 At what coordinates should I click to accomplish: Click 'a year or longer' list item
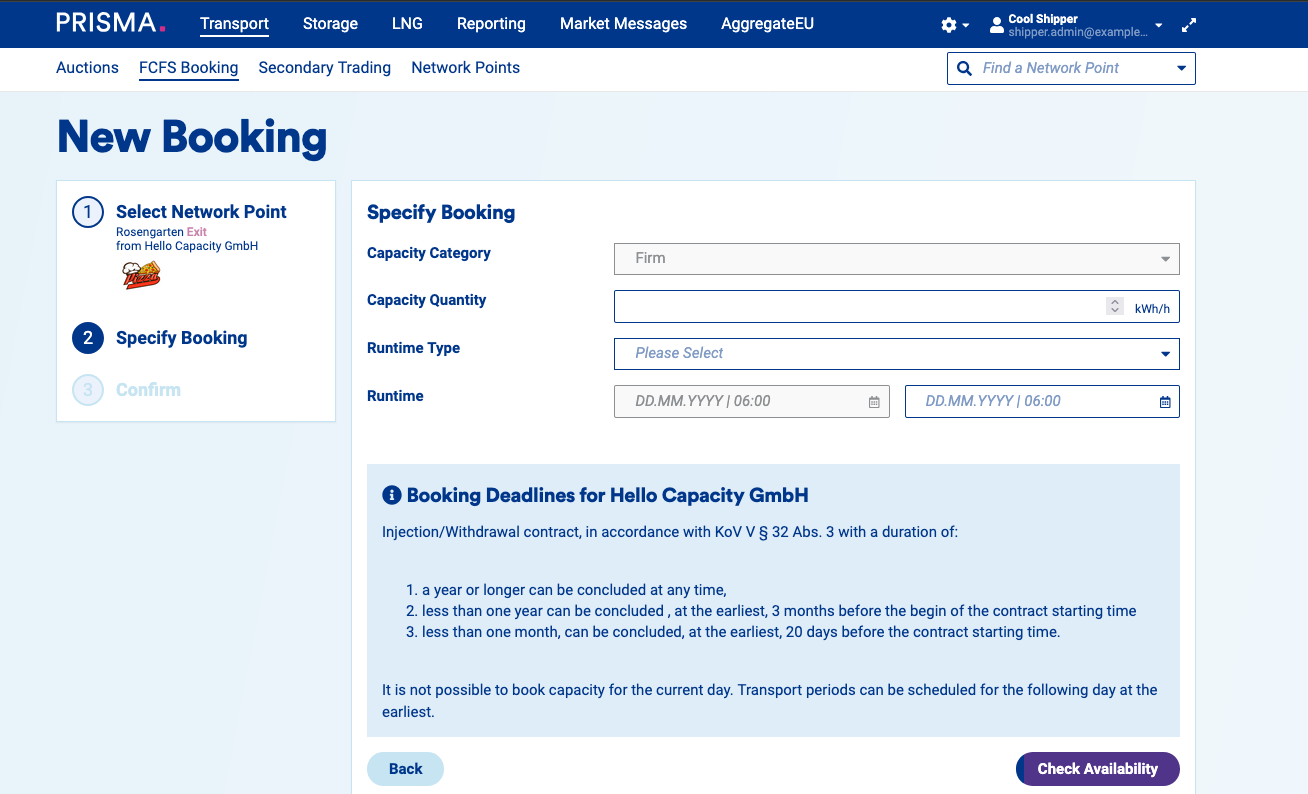coord(574,590)
